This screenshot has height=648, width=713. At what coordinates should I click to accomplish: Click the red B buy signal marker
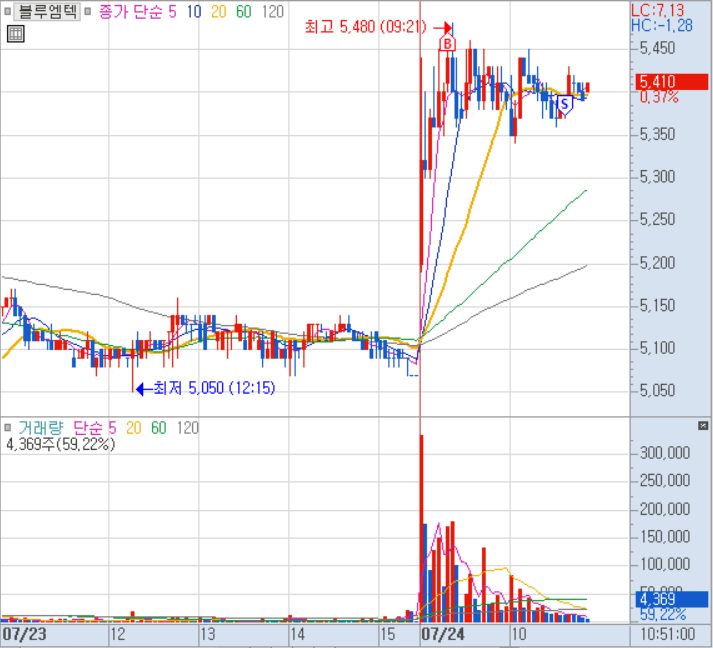(x=447, y=44)
